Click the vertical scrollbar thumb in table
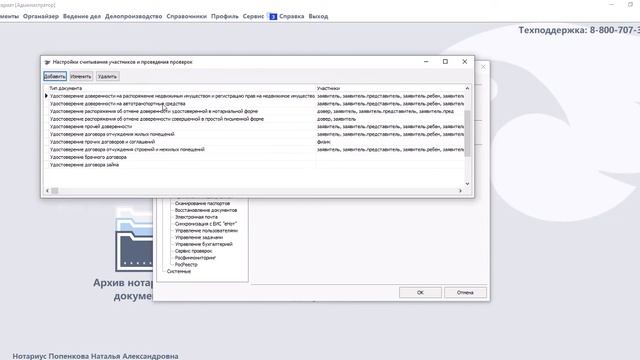 click(x=467, y=133)
